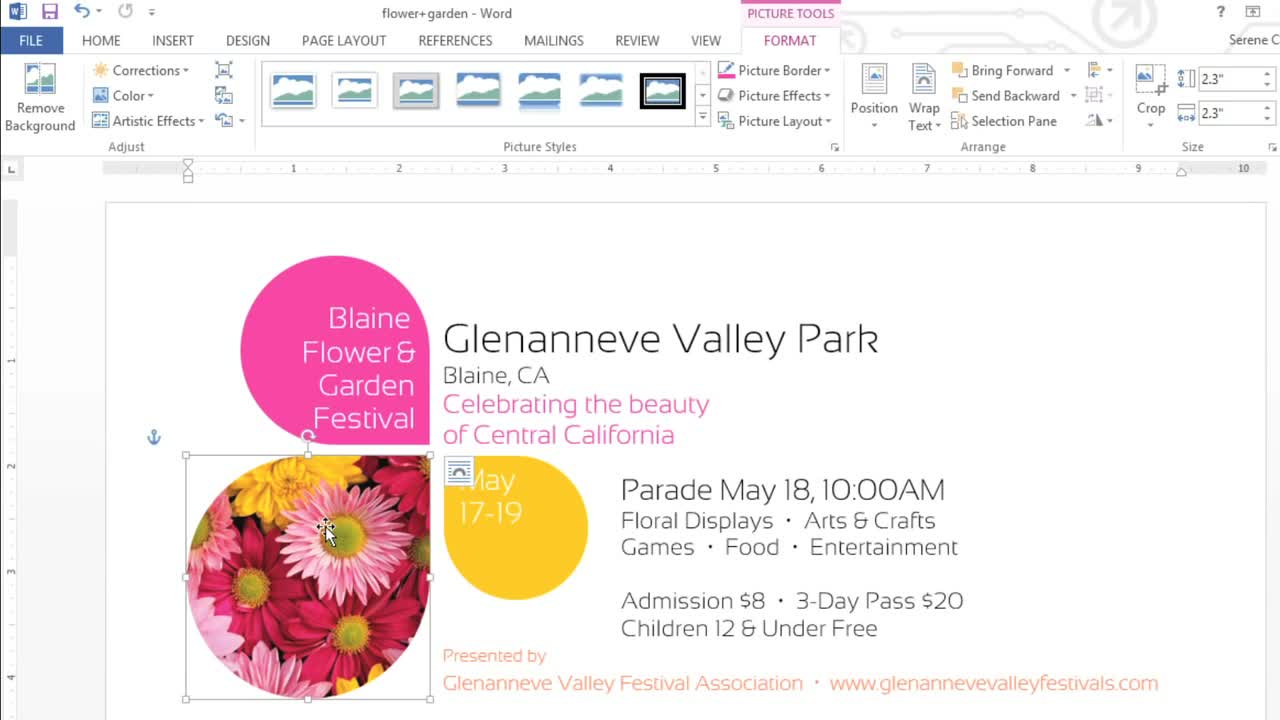
Task: Click the anchor icon in the left margin
Action: [154, 437]
